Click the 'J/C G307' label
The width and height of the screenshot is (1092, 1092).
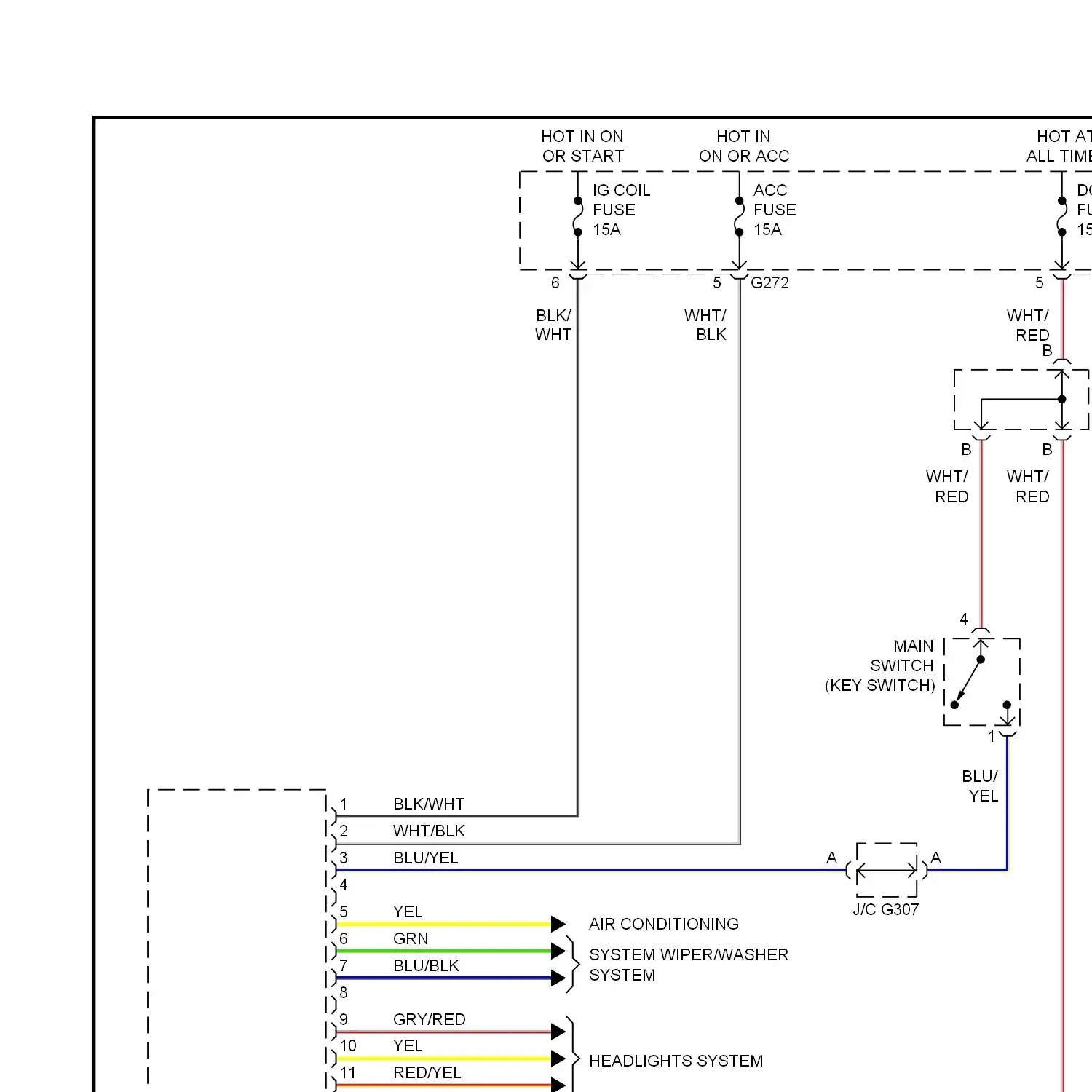click(886, 909)
